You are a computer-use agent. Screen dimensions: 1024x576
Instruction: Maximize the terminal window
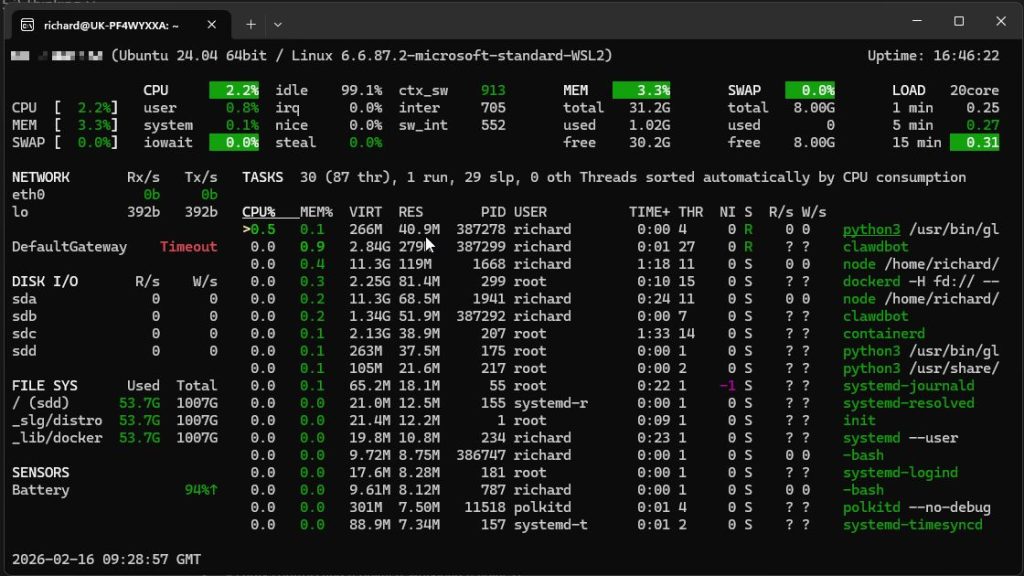958,22
